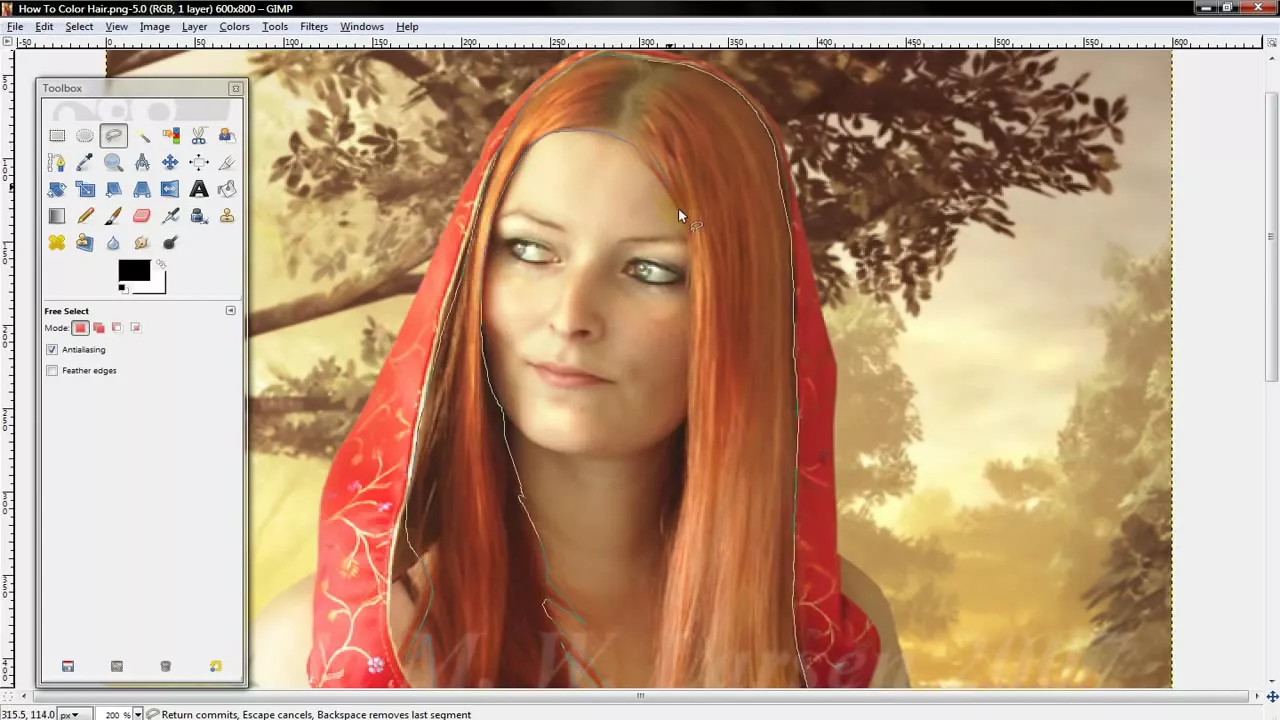Open the File menu

pyautogui.click(x=15, y=26)
